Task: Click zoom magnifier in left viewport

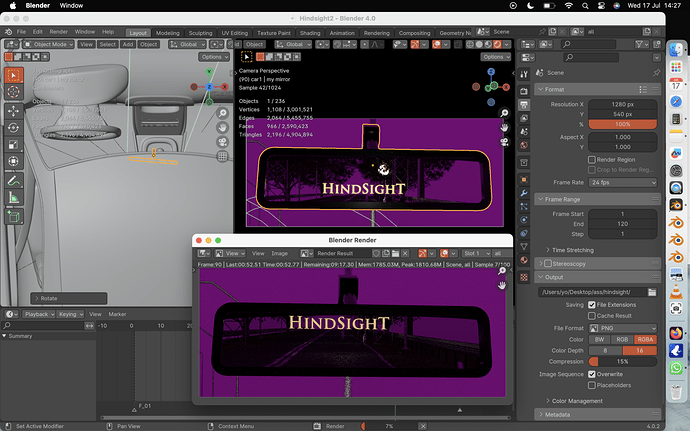Action: pyautogui.click(x=223, y=113)
